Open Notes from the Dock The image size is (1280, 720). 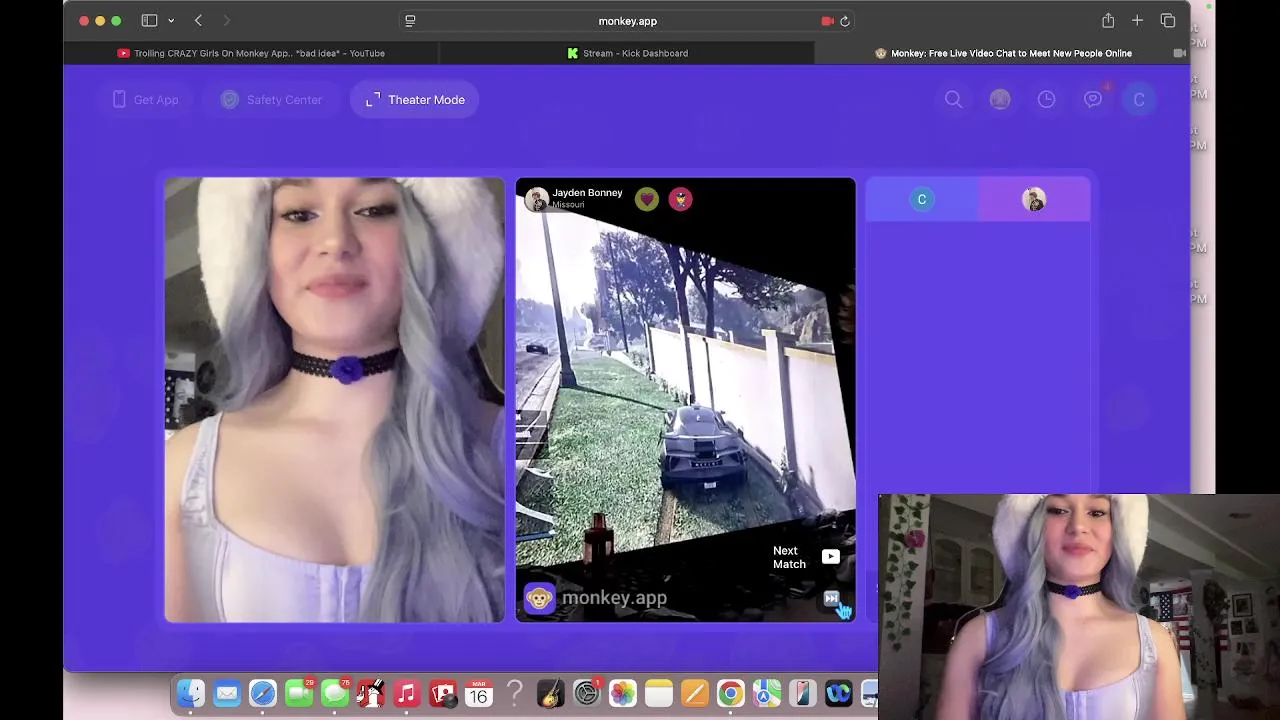coord(658,693)
